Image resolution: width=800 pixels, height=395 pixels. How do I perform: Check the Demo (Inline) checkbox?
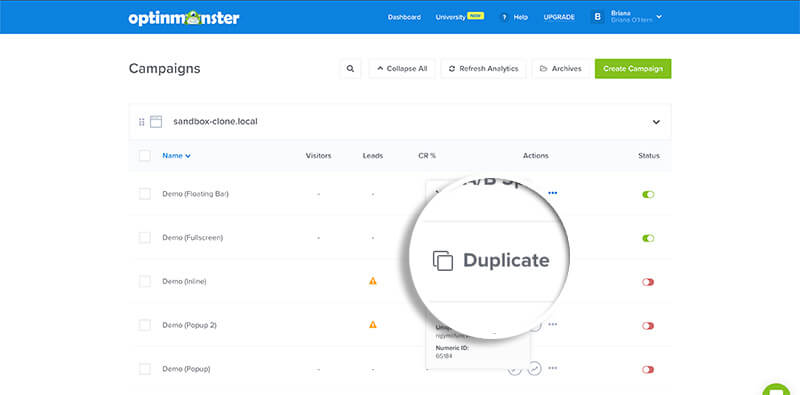click(145, 281)
